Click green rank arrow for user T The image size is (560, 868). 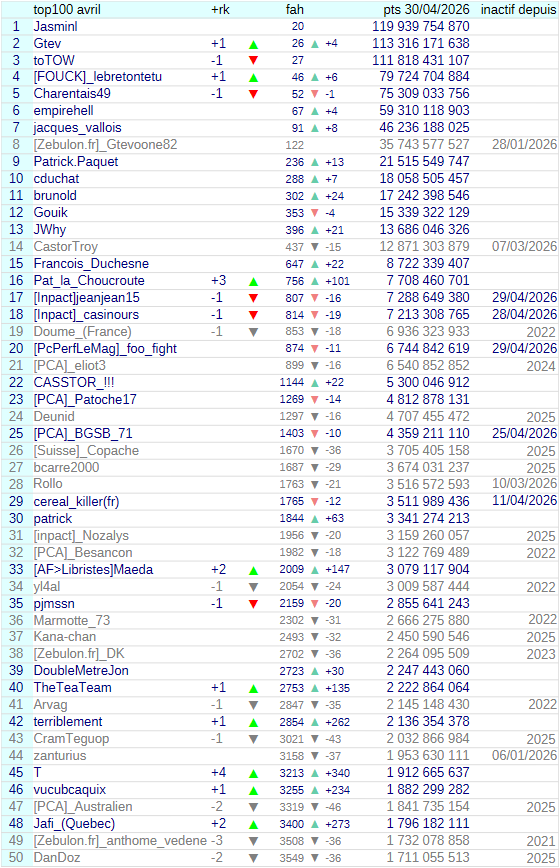pyautogui.click(x=253, y=773)
